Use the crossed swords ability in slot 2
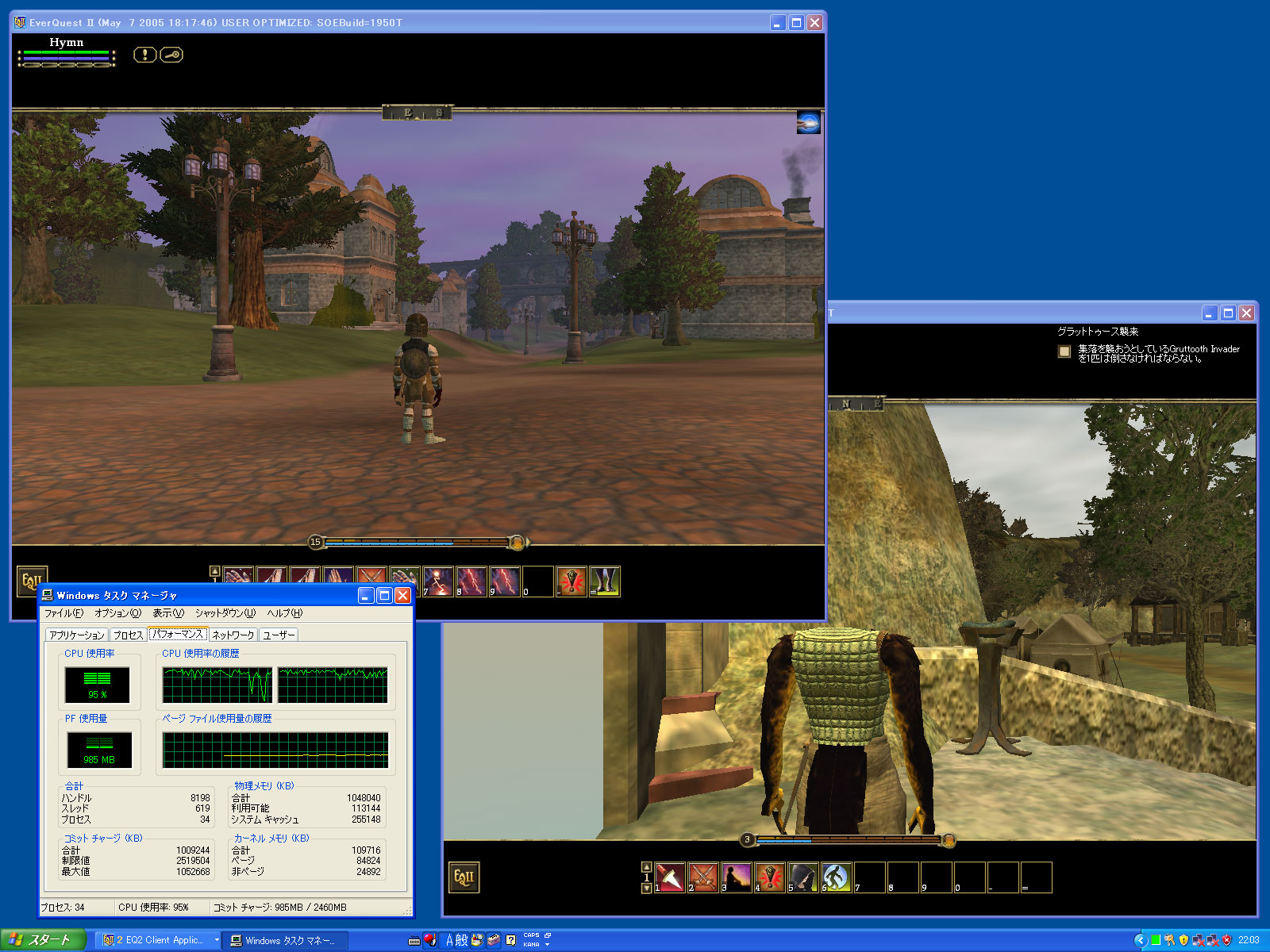 (x=703, y=877)
